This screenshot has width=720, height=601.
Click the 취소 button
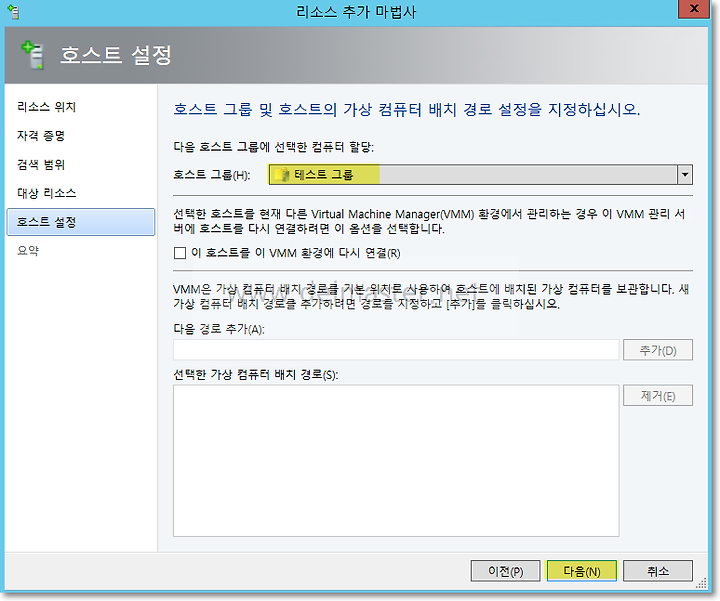tap(658, 571)
